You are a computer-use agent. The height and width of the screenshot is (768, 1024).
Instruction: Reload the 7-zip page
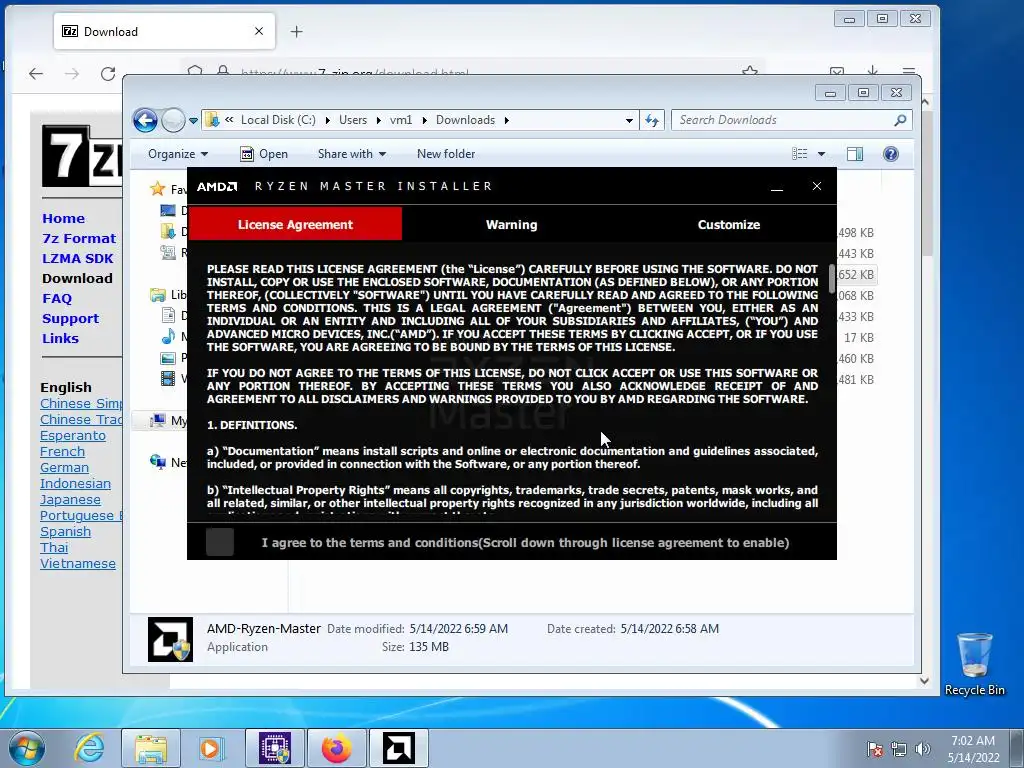click(x=108, y=74)
